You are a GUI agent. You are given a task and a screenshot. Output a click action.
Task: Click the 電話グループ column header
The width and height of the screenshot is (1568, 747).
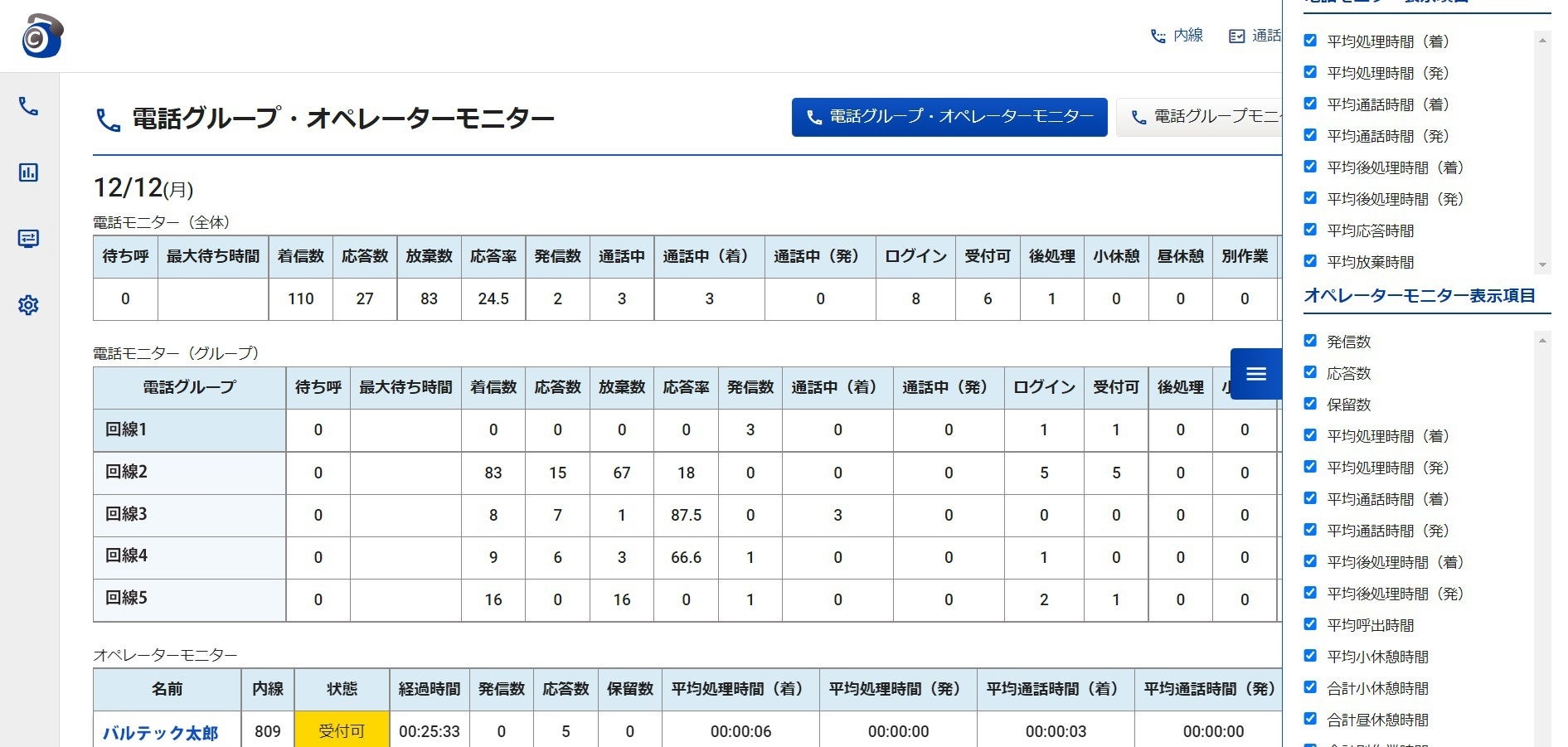tap(190, 387)
